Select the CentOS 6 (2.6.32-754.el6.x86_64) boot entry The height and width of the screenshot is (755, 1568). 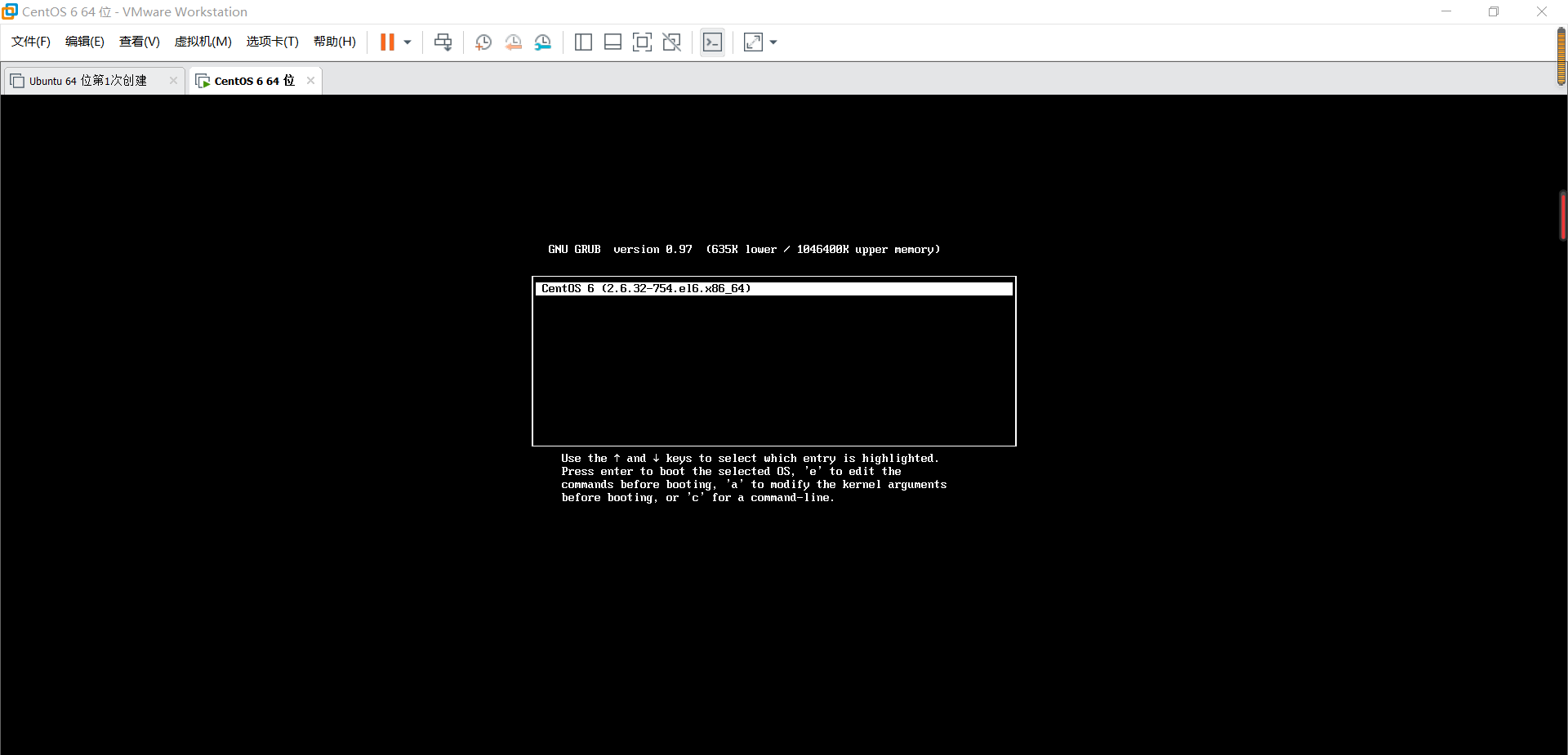click(x=774, y=289)
